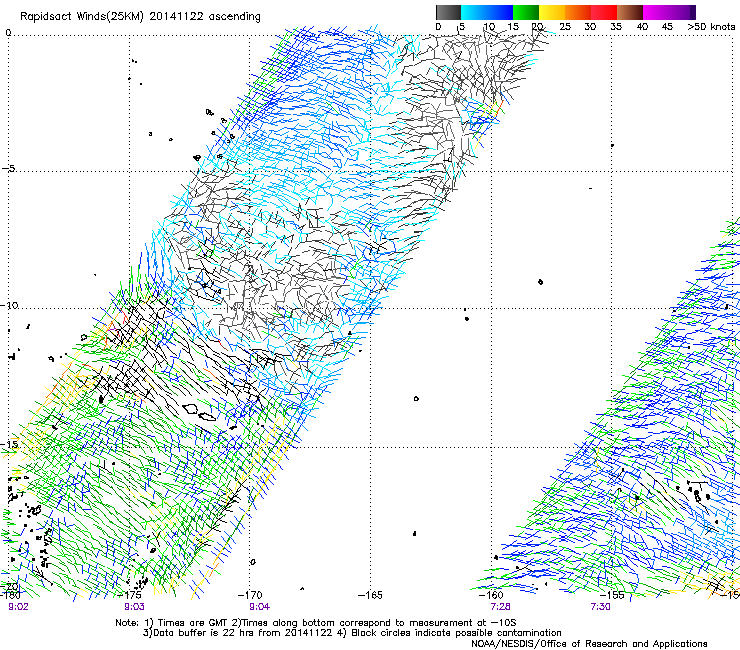Pick the green 15-20 knots color segment
Image resolution: width=740 pixels, height=650 pixels.
pyautogui.click(x=526, y=12)
